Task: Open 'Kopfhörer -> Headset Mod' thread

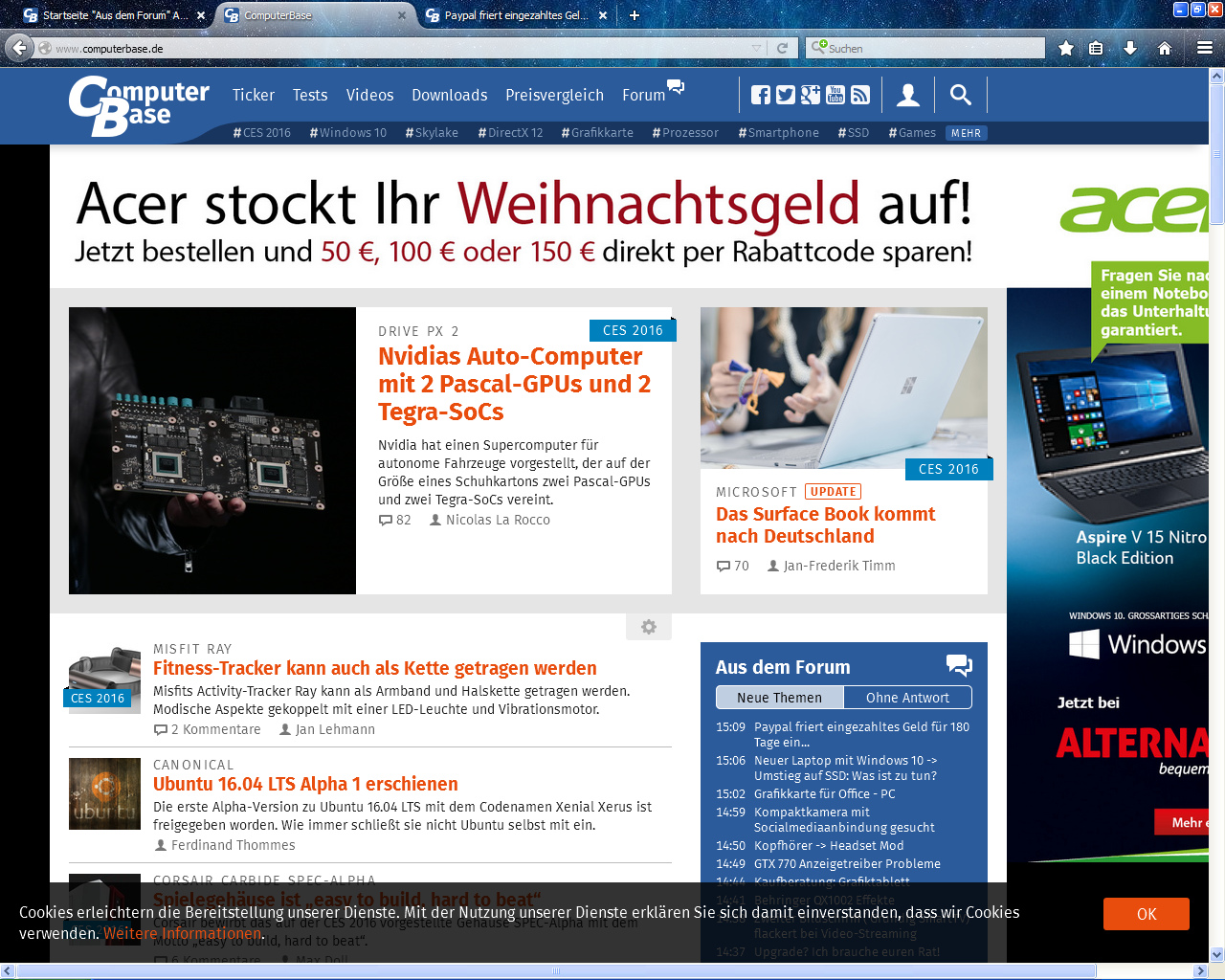Action: coord(829,845)
